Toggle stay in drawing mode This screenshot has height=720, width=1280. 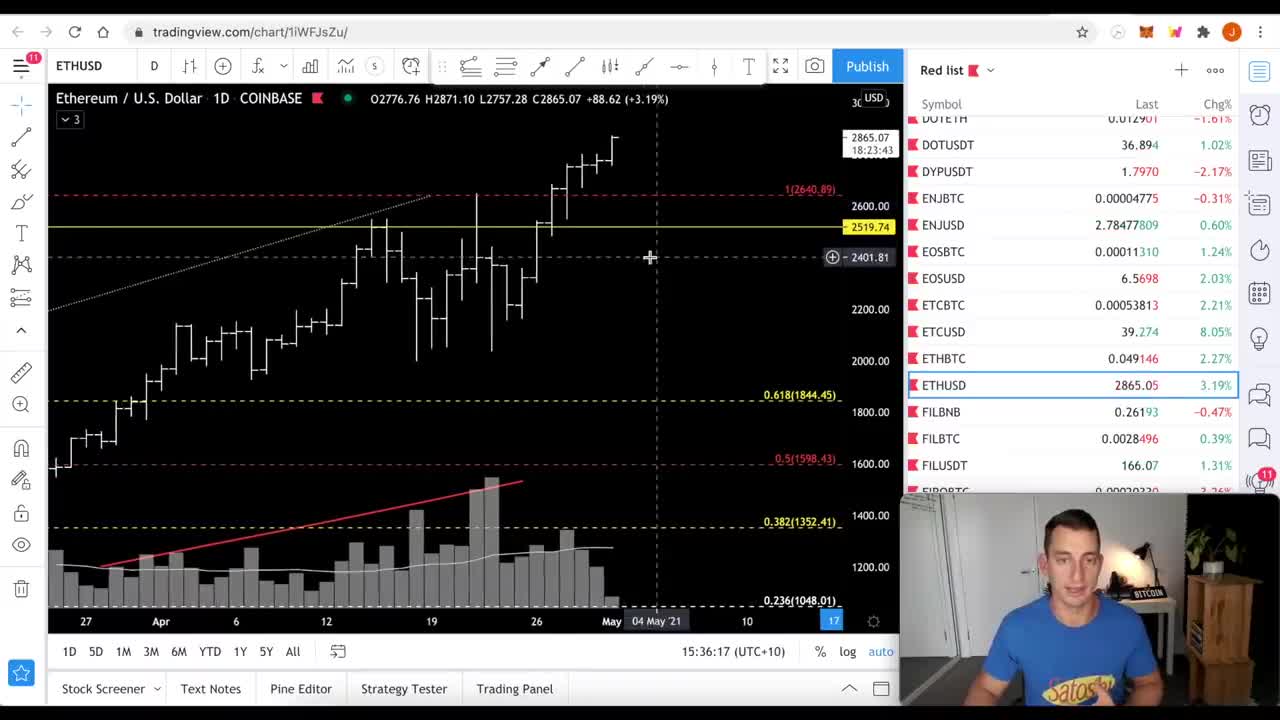pyautogui.click(x=21, y=481)
